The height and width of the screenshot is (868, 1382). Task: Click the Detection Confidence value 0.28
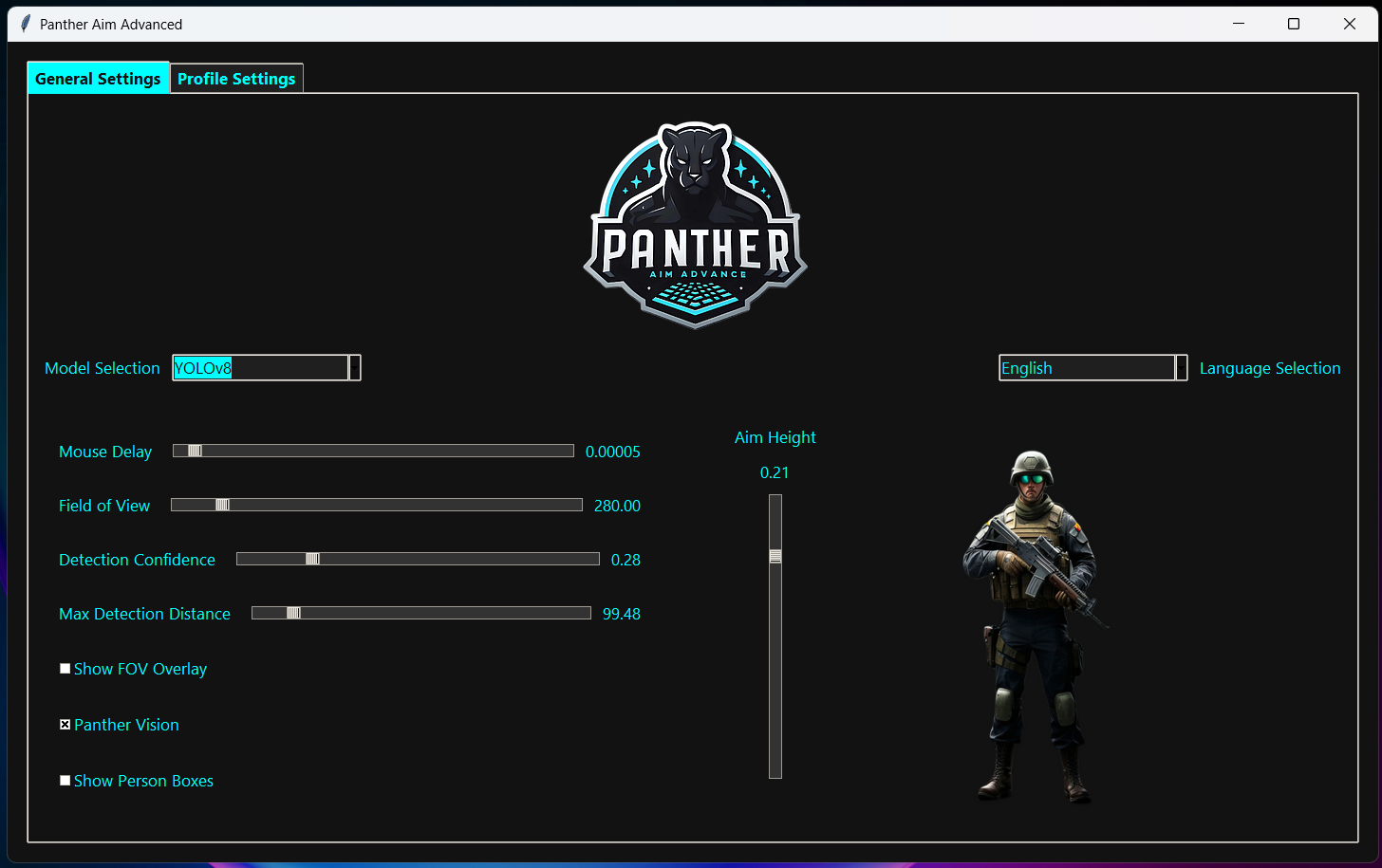coord(626,560)
